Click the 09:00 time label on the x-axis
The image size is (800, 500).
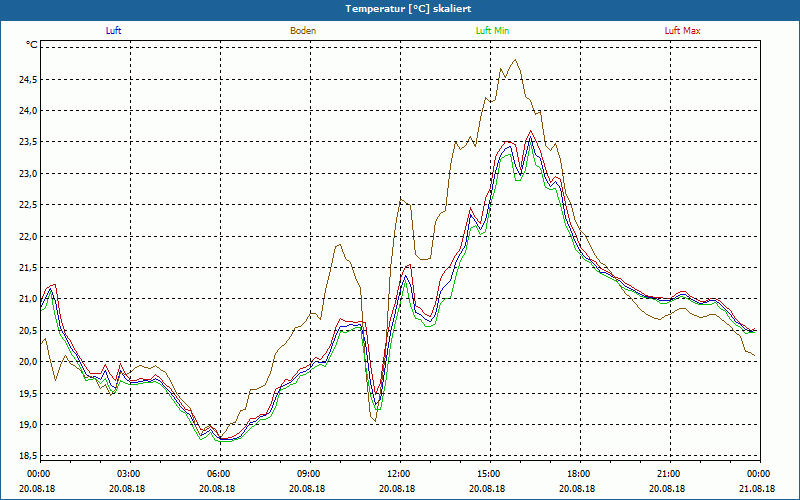click(x=310, y=474)
